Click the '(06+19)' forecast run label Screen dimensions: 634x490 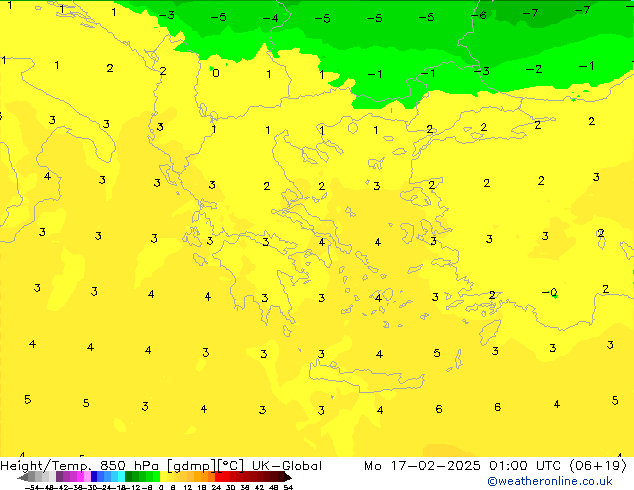tap(598, 466)
